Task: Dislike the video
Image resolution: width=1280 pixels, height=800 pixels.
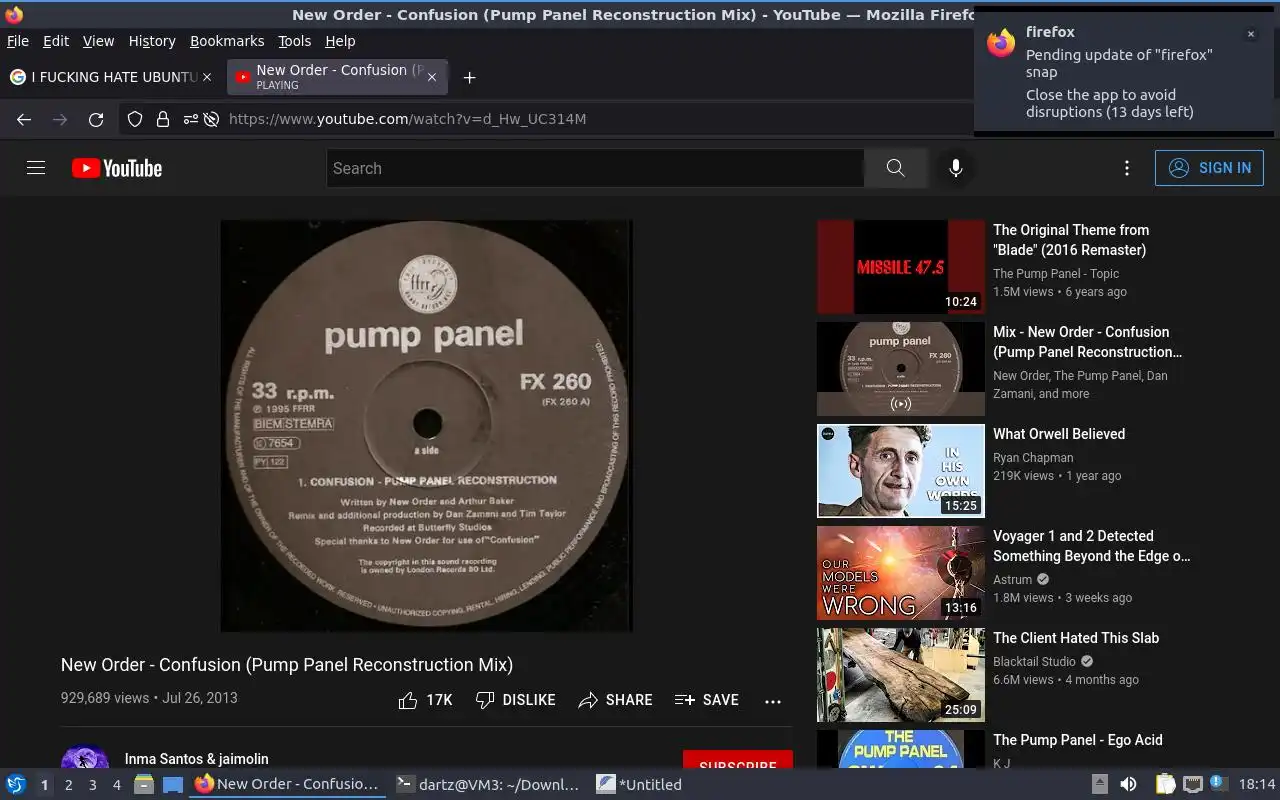Action: (515, 700)
